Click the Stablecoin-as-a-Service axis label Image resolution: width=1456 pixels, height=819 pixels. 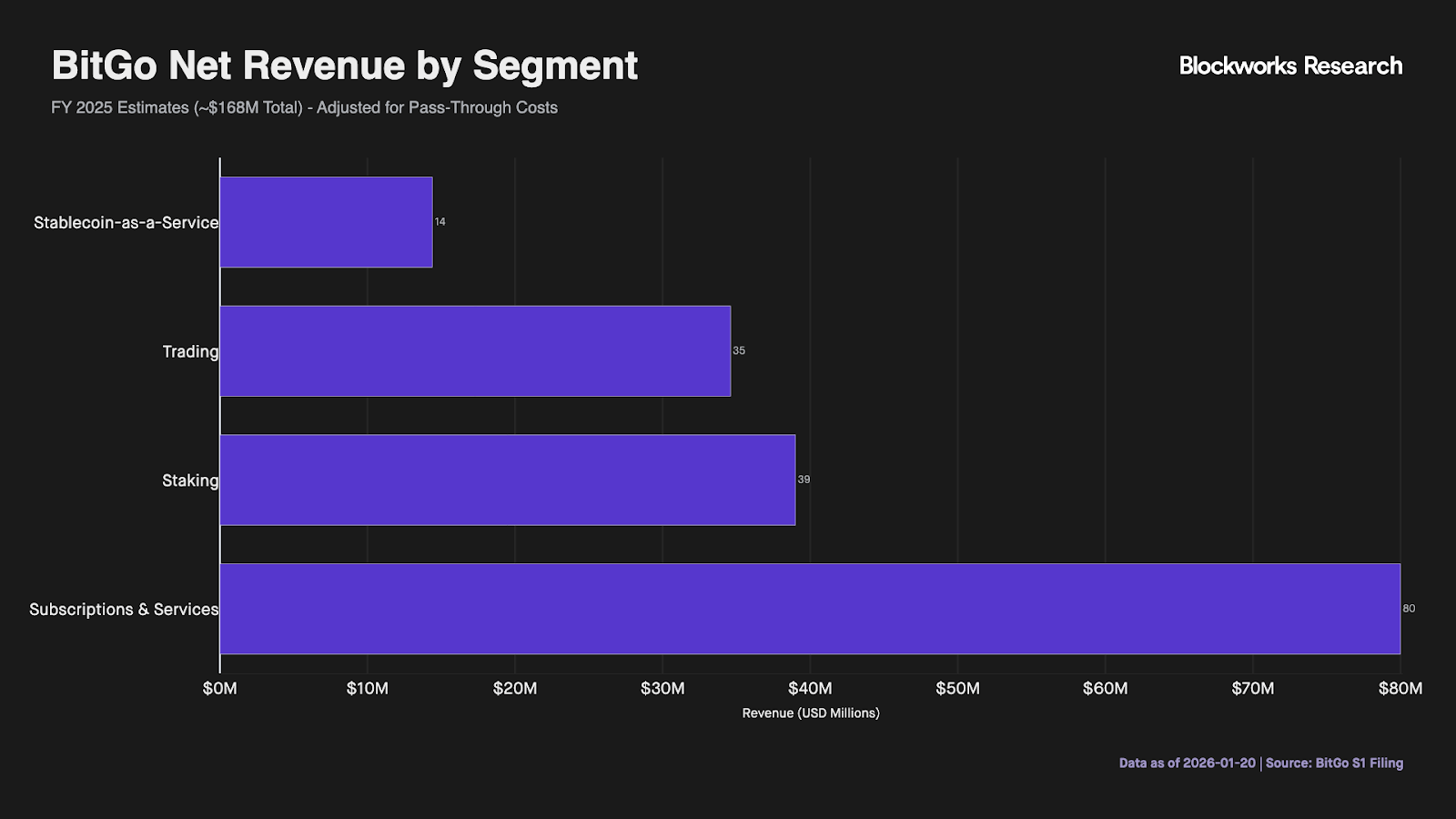[x=126, y=222]
